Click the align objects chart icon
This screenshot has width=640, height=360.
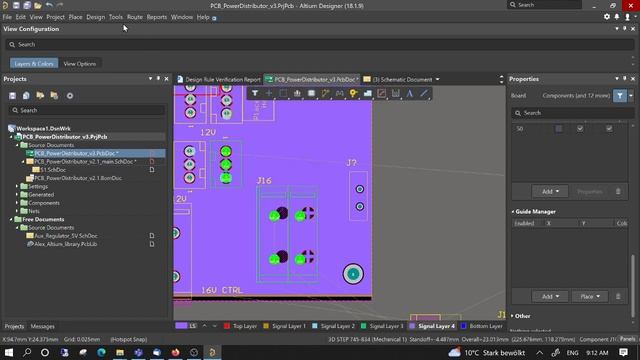(297, 93)
